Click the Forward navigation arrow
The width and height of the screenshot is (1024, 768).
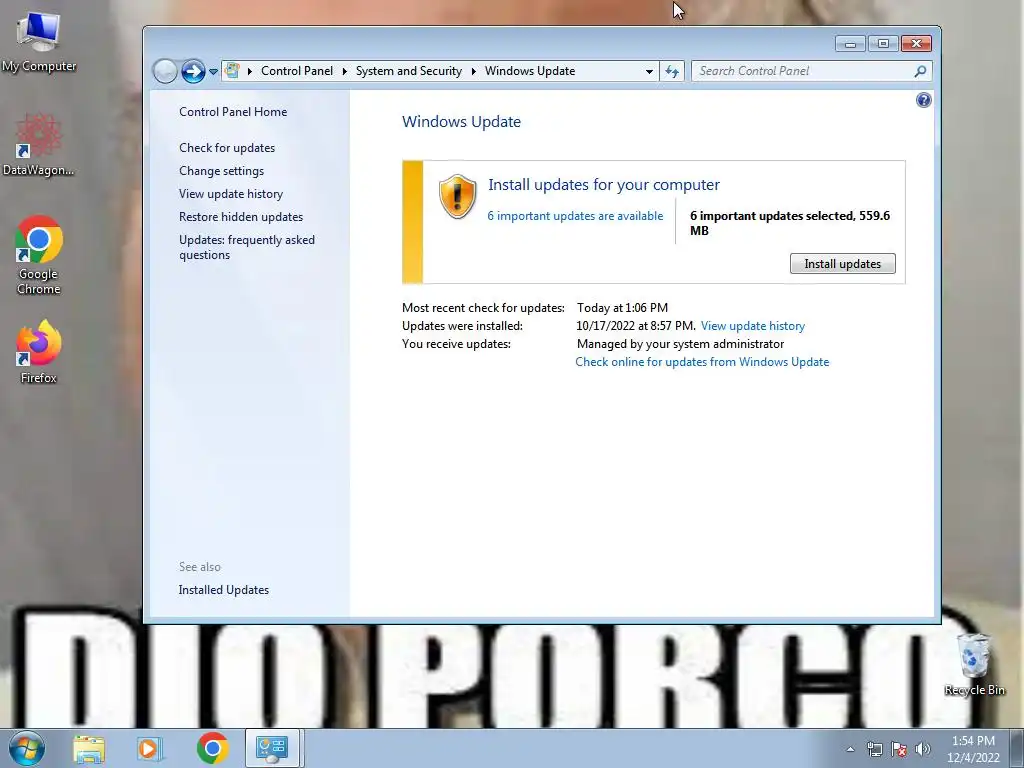[x=193, y=71]
